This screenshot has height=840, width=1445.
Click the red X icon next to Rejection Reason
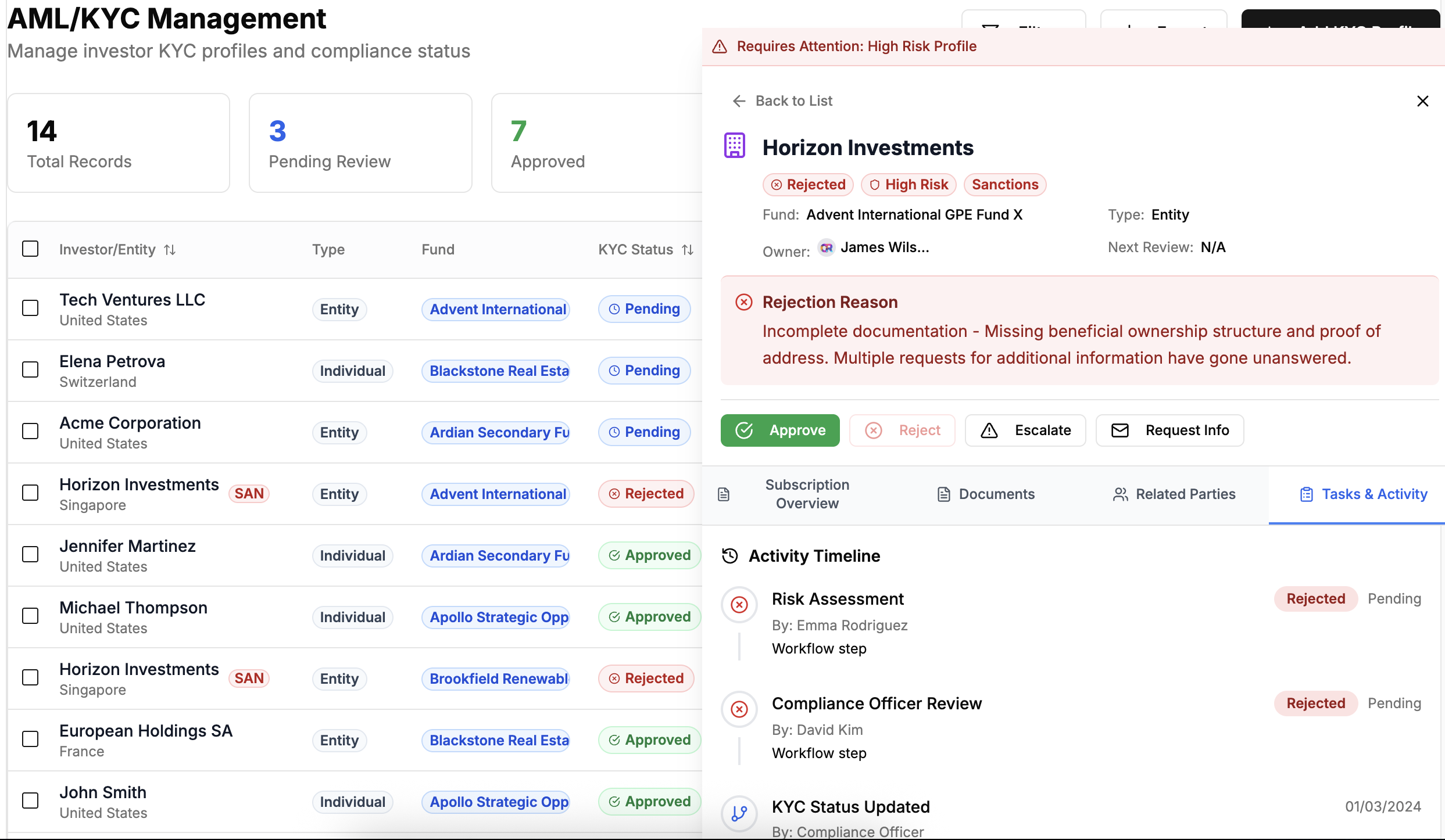744,302
